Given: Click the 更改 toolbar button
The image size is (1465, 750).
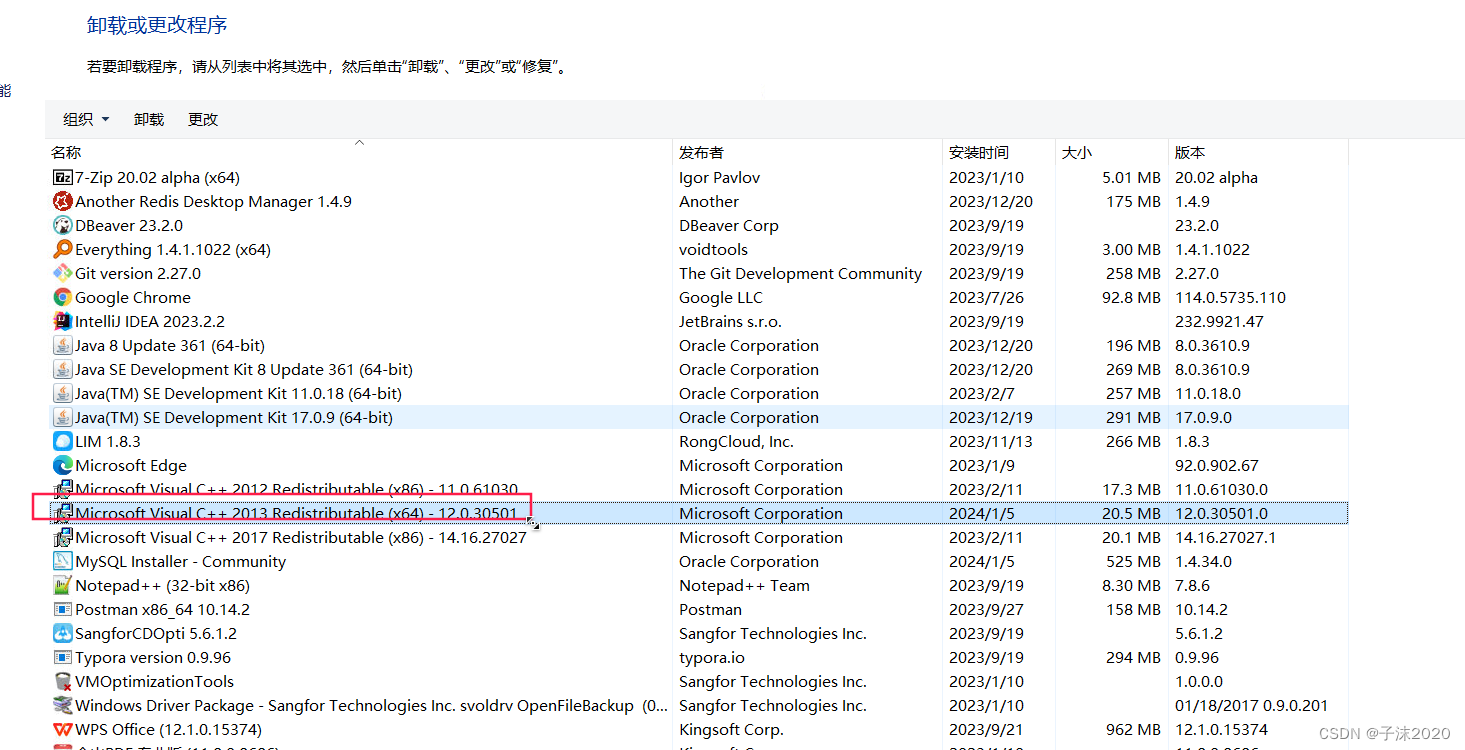Looking at the screenshot, I should (x=203, y=119).
